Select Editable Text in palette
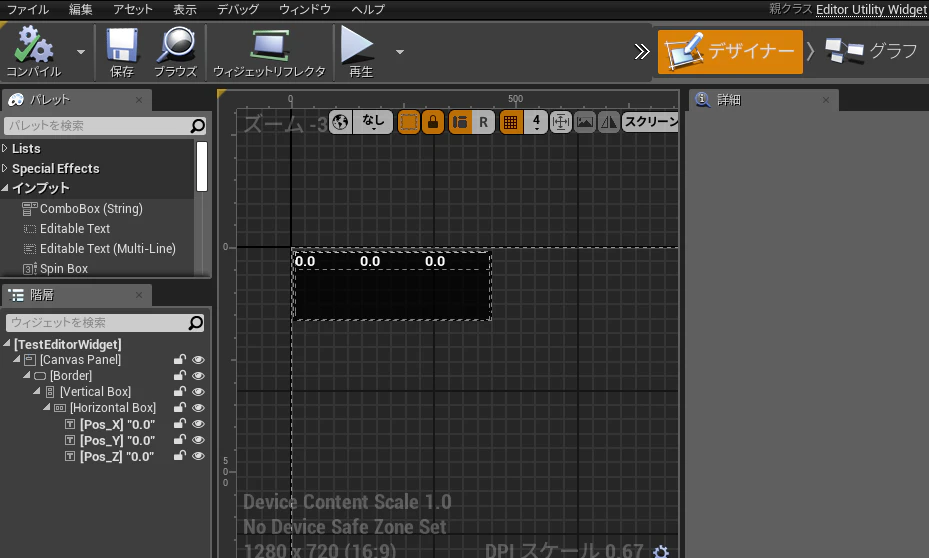 pos(66,229)
